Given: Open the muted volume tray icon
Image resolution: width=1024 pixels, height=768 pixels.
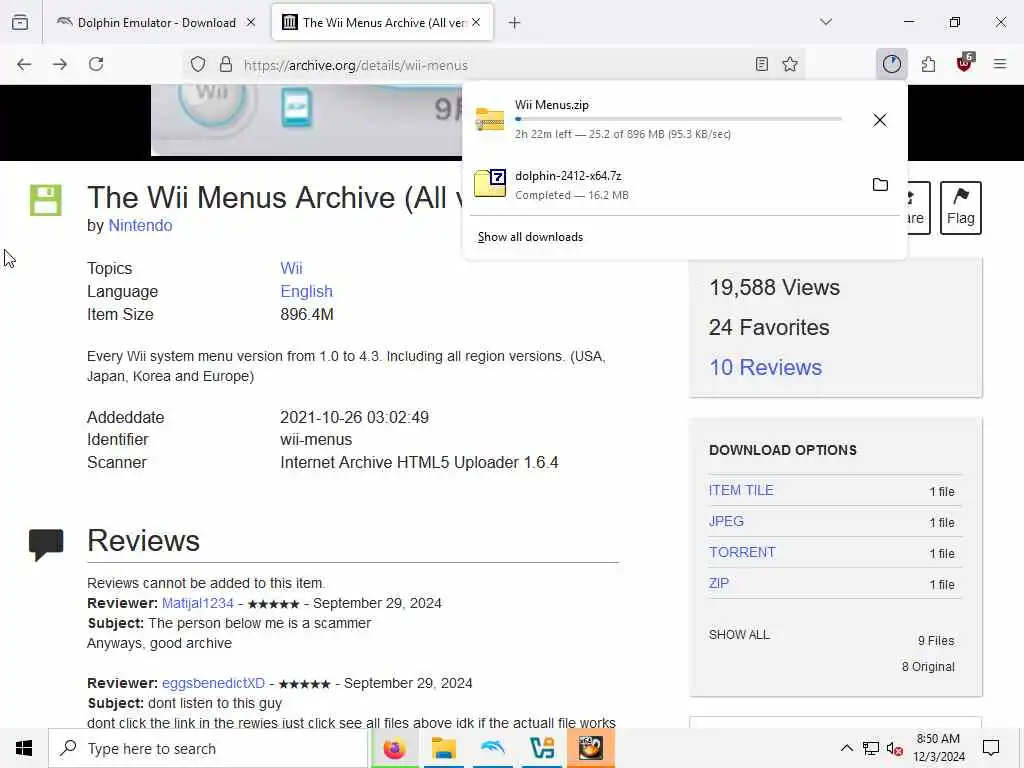Looking at the screenshot, I should click(894, 748).
